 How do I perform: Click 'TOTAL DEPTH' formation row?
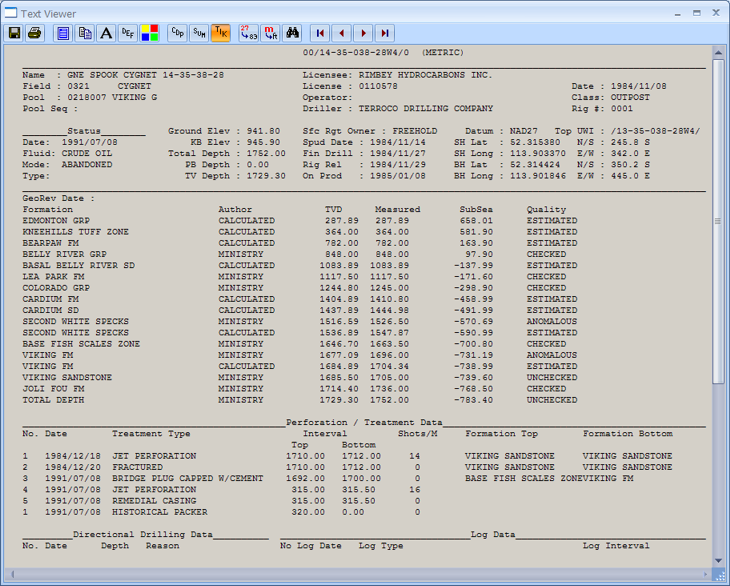[300, 400]
